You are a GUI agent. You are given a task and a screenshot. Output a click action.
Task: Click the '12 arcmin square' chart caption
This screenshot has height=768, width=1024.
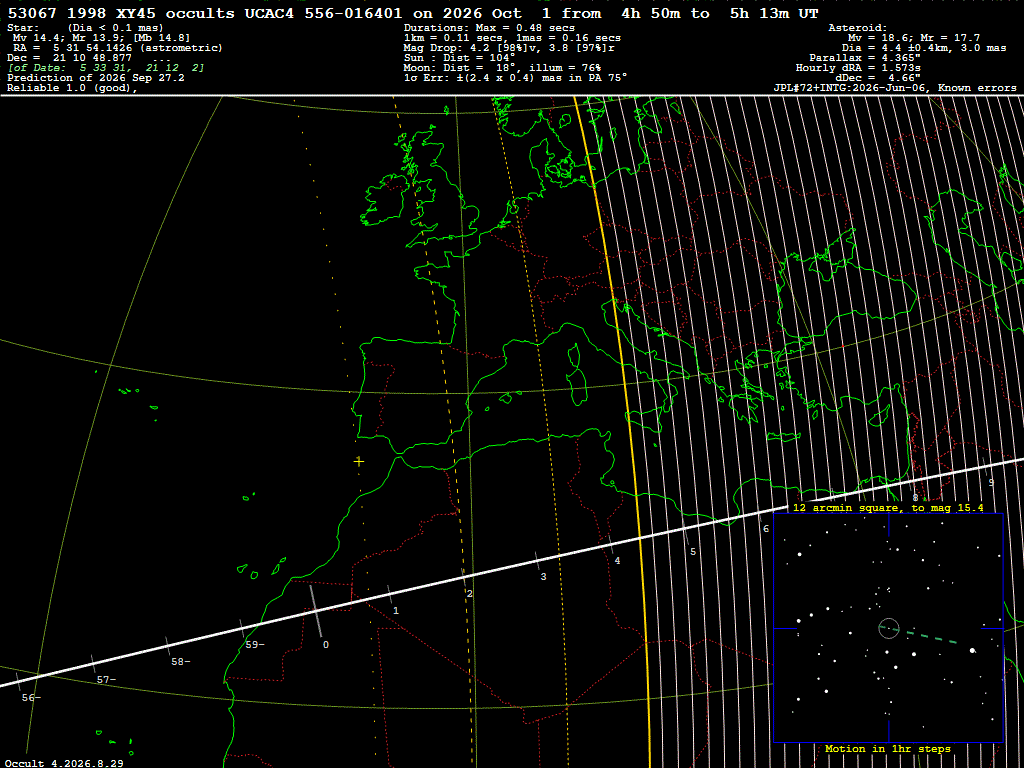[888, 507]
